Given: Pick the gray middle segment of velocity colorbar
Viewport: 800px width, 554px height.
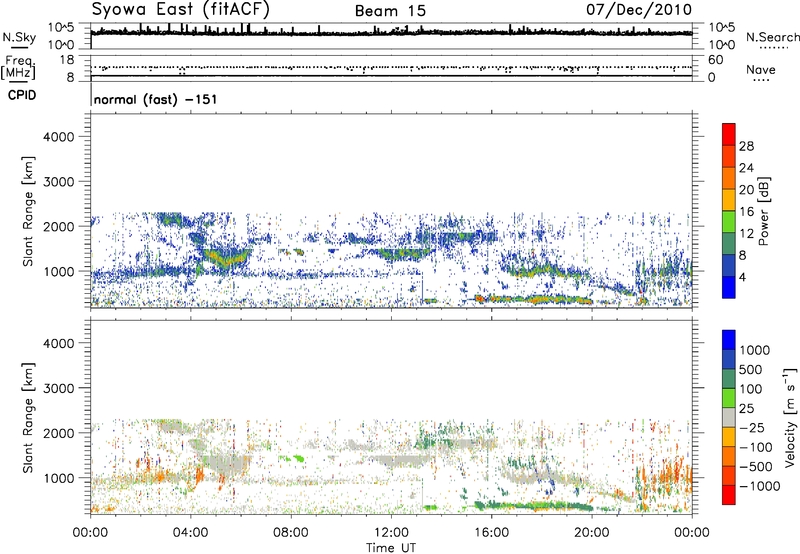Looking at the screenshot, I should click(729, 418).
